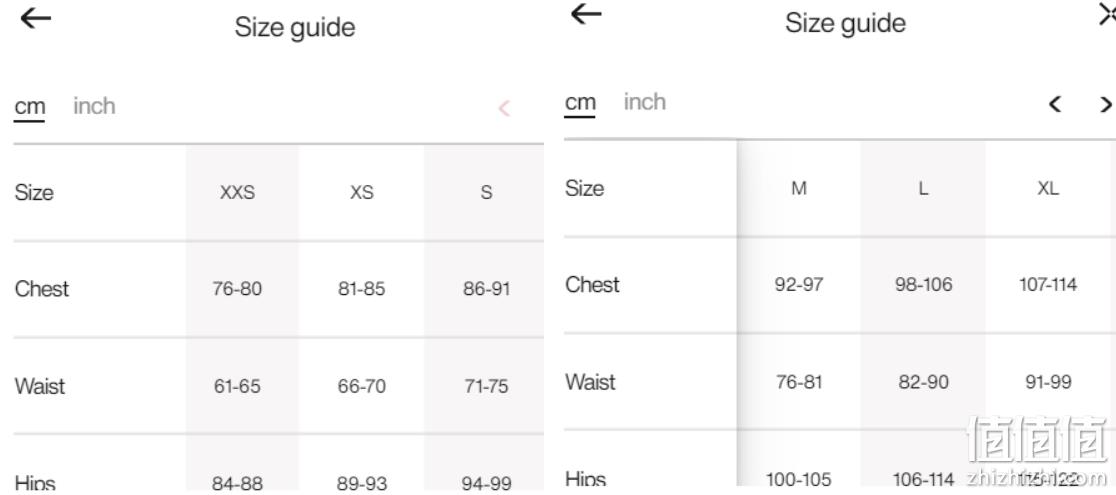
Task: Show next sizes with black right chevron
Action: point(1105,105)
